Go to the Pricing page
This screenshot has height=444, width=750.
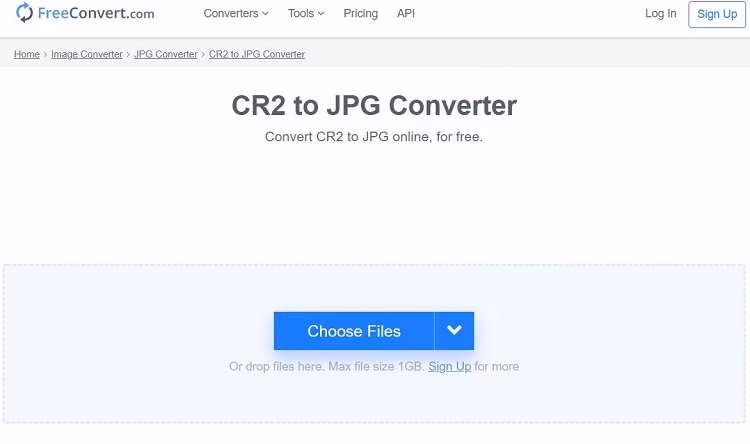[360, 14]
